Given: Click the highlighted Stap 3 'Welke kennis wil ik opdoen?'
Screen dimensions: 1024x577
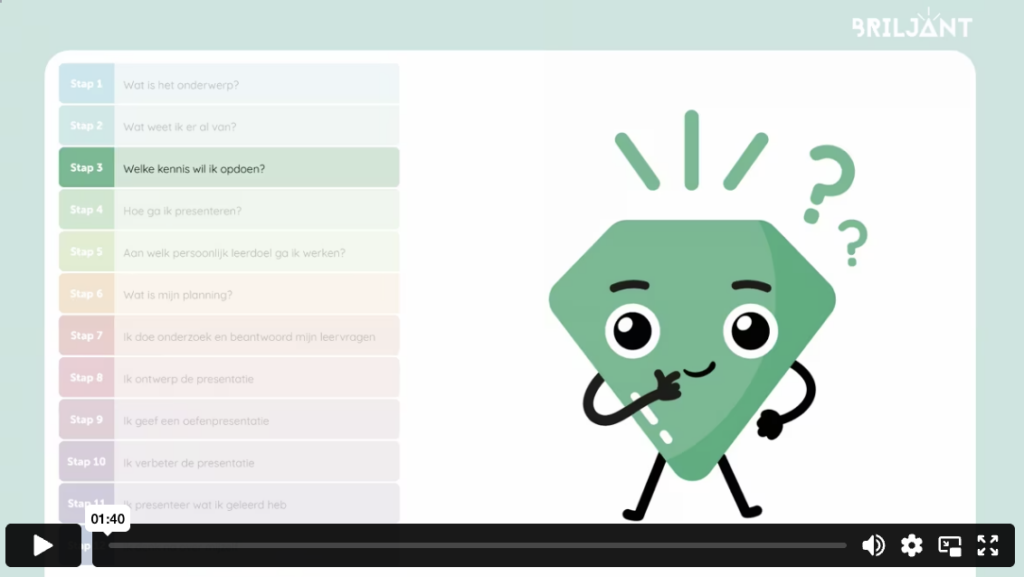Looking at the screenshot, I should (229, 168).
